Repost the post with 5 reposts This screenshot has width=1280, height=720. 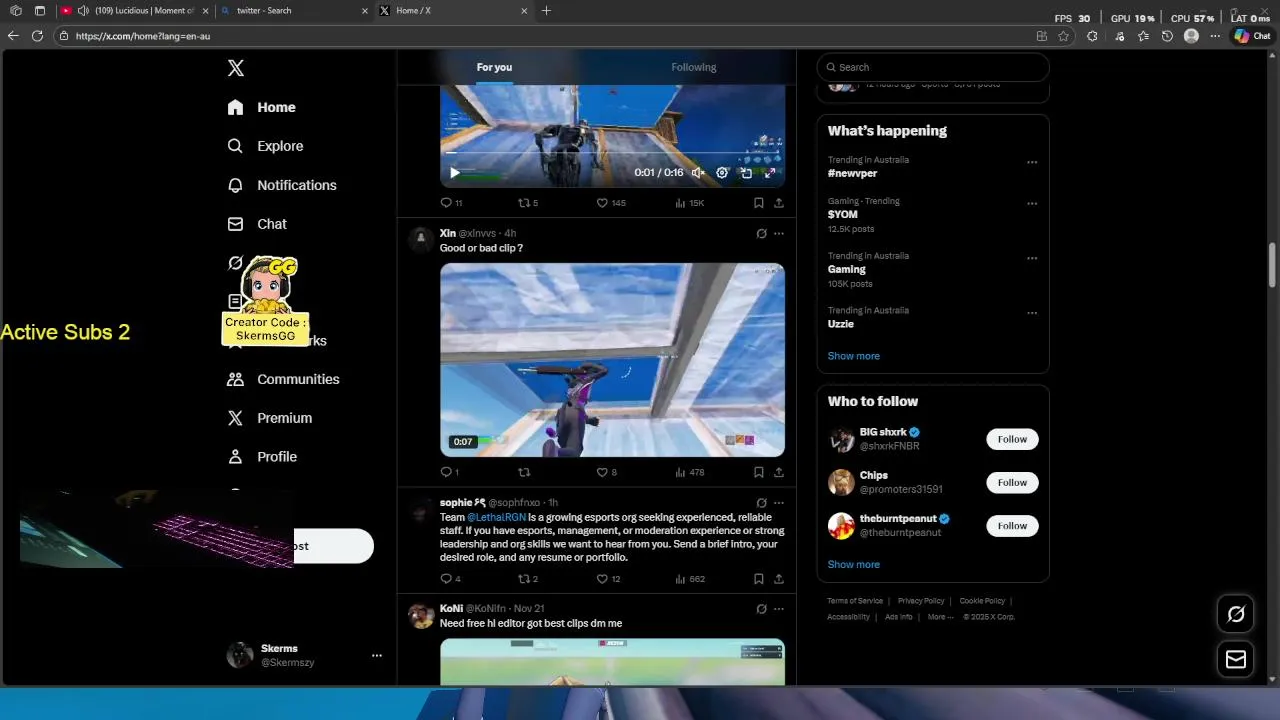pos(528,203)
